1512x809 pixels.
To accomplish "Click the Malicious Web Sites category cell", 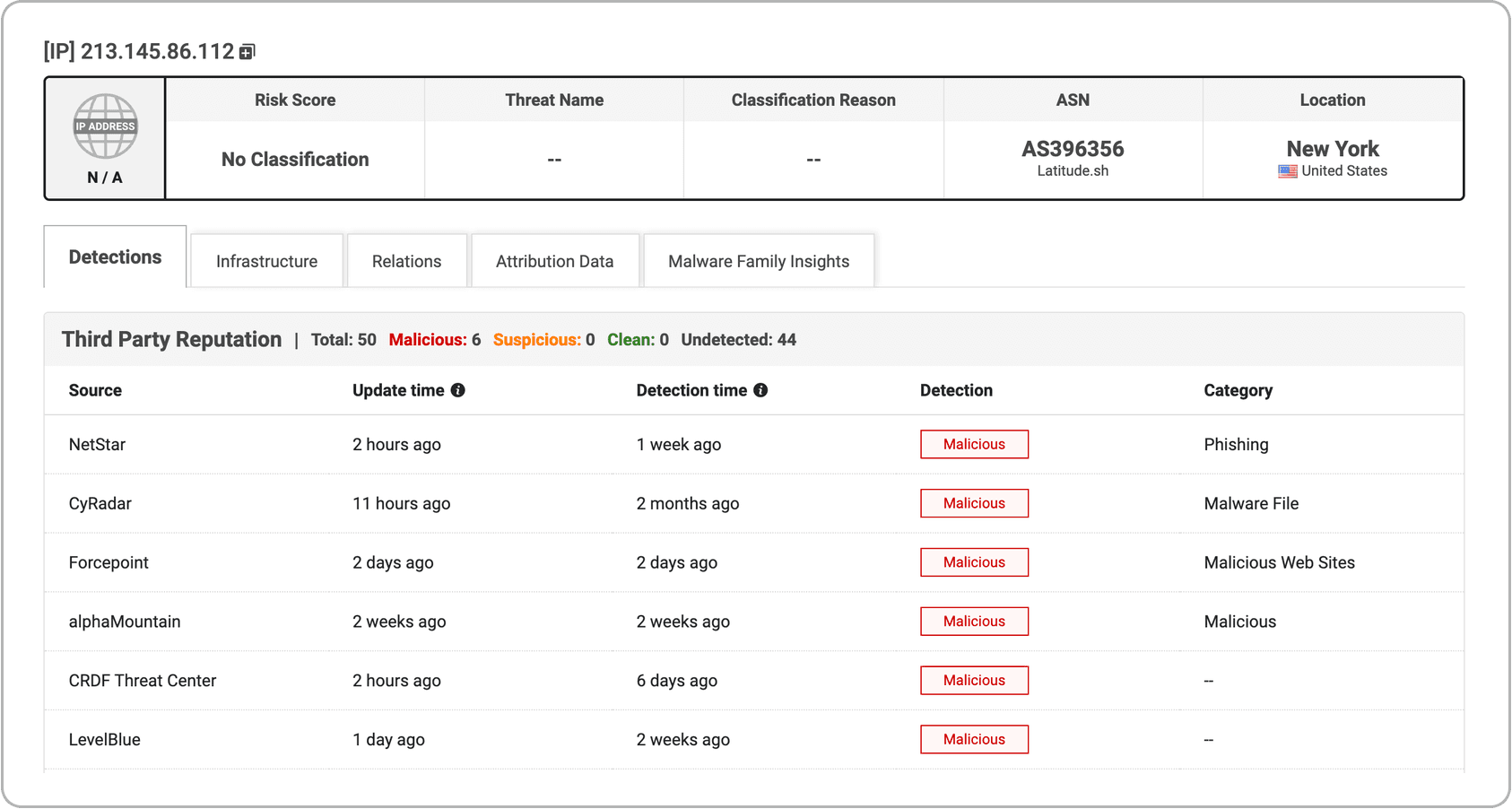I will coord(1279,562).
